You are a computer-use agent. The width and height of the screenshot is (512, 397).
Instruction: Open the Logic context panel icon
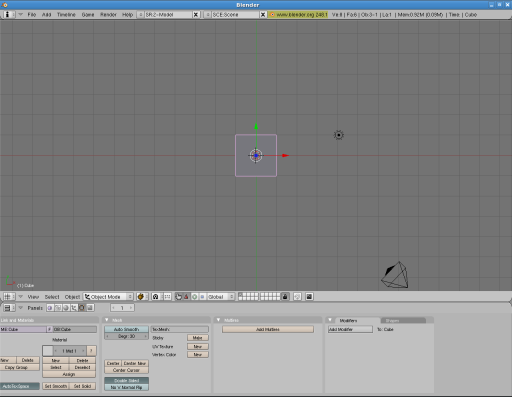tap(50, 308)
